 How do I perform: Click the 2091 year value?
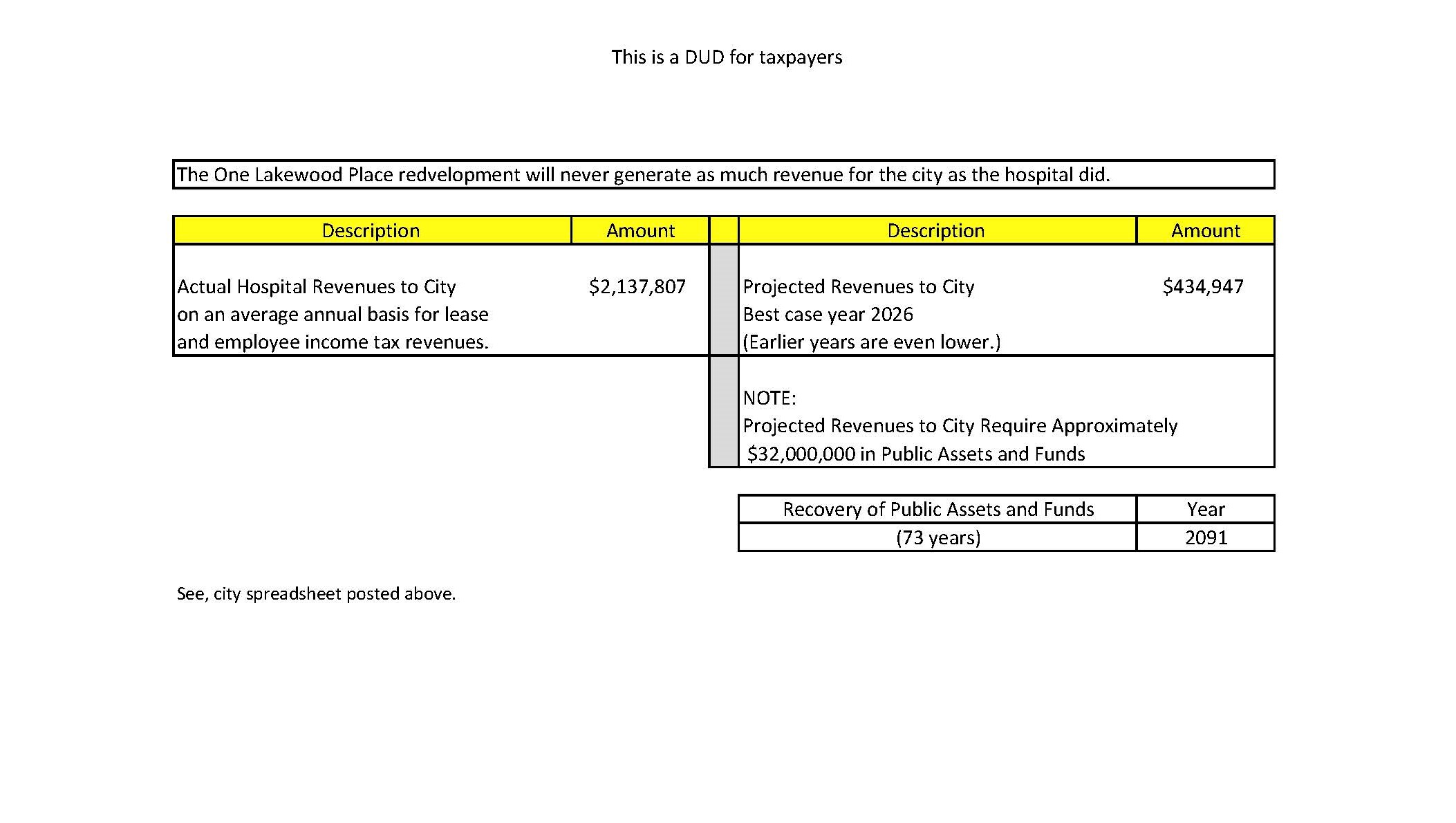coord(1205,537)
